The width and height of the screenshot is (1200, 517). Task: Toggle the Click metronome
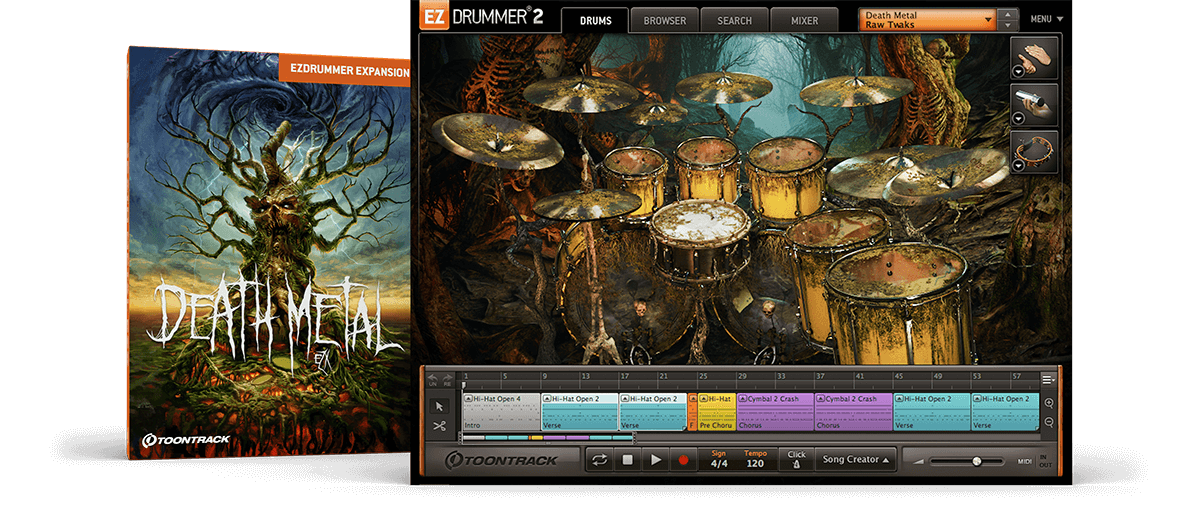pos(796,460)
